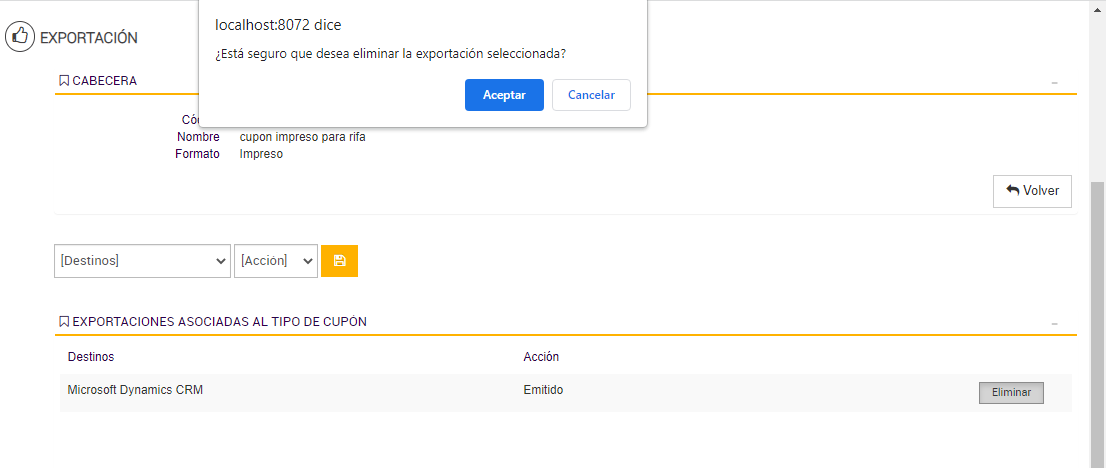The height and width of the screenshot is (468, 1106).
Task: Click the bookmark icon next to CABECERA
Action: pyautogui.click(x=64, y=81)
